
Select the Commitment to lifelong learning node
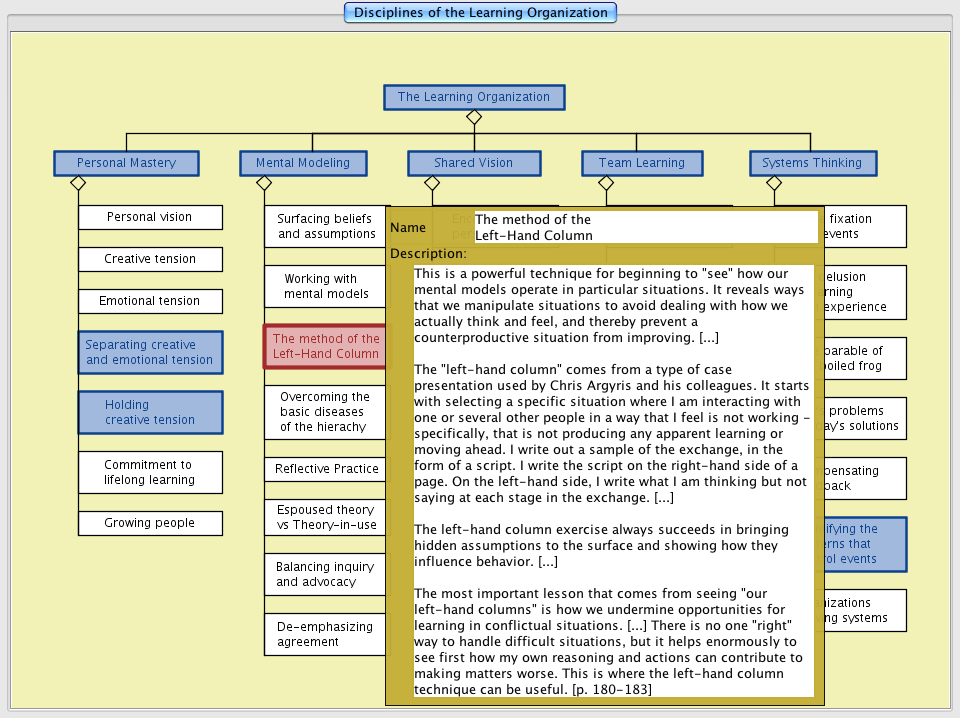point(150,472)
